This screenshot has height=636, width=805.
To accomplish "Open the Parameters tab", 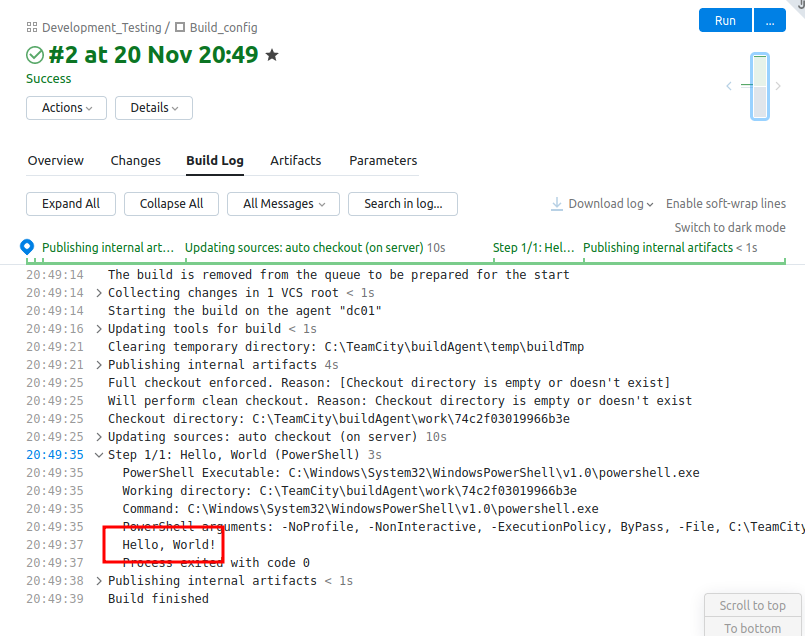I will point(383,161).
